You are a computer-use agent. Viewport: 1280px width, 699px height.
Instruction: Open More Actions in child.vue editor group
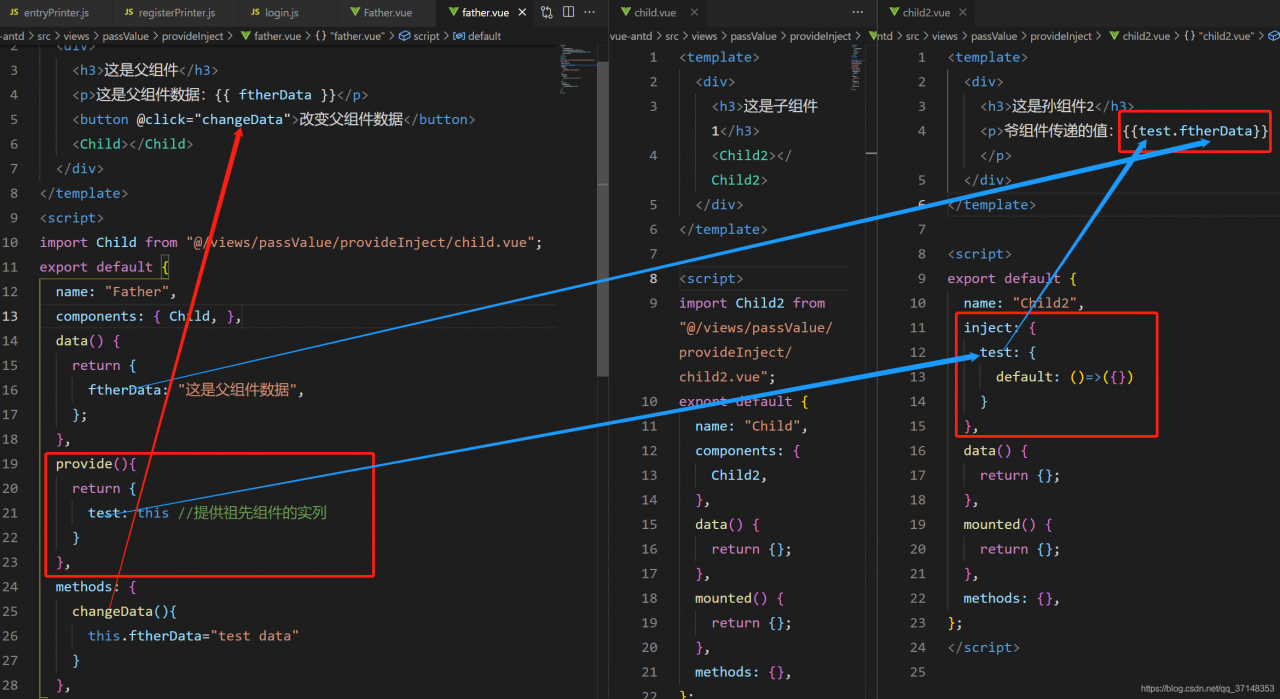(858, 12)
